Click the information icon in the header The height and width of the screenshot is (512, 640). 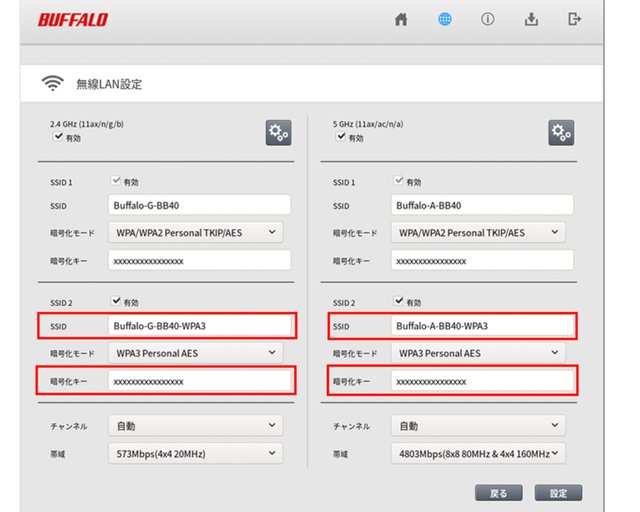(x=488, y=19)
